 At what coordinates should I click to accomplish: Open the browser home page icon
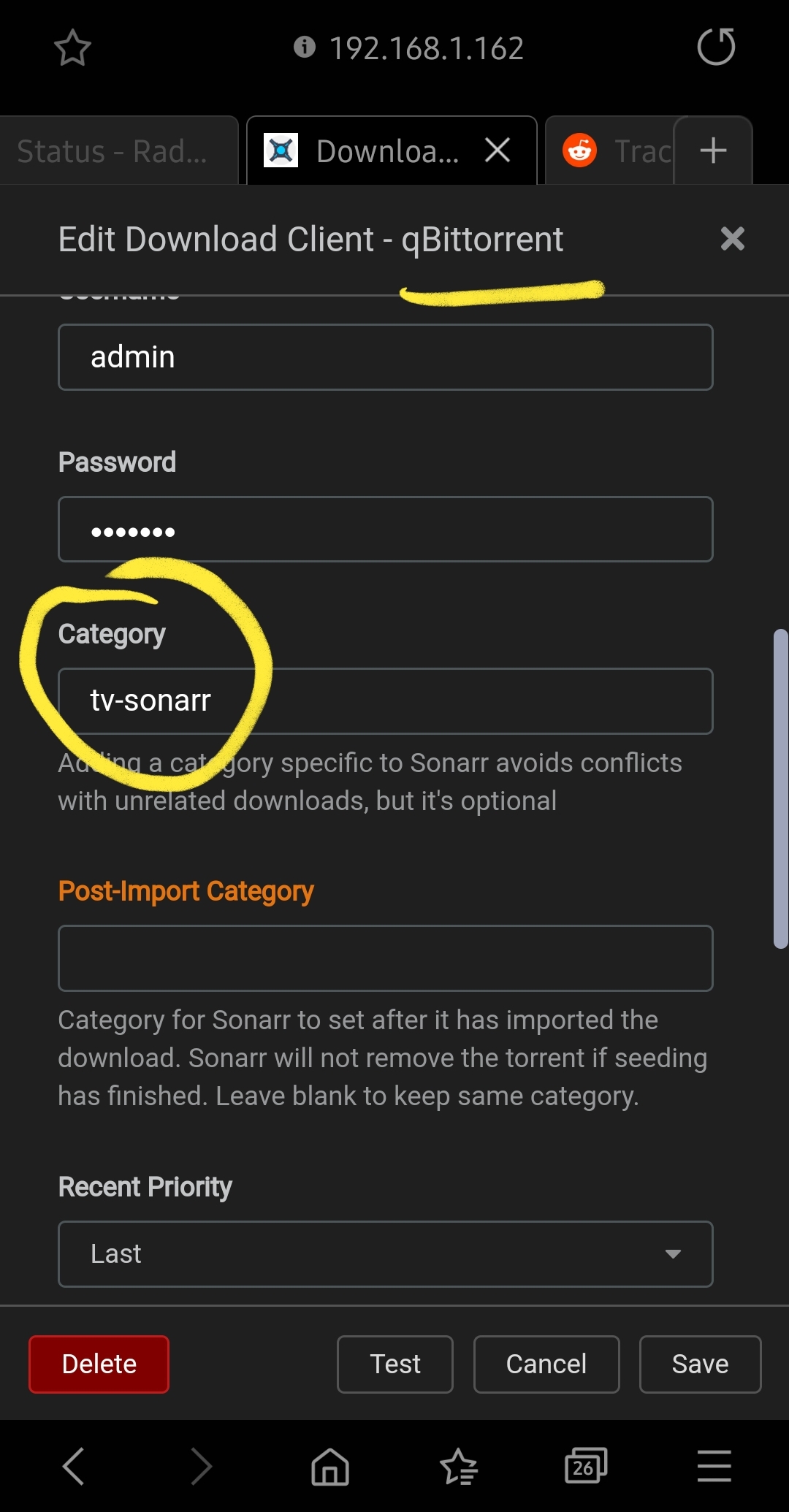330,1466
